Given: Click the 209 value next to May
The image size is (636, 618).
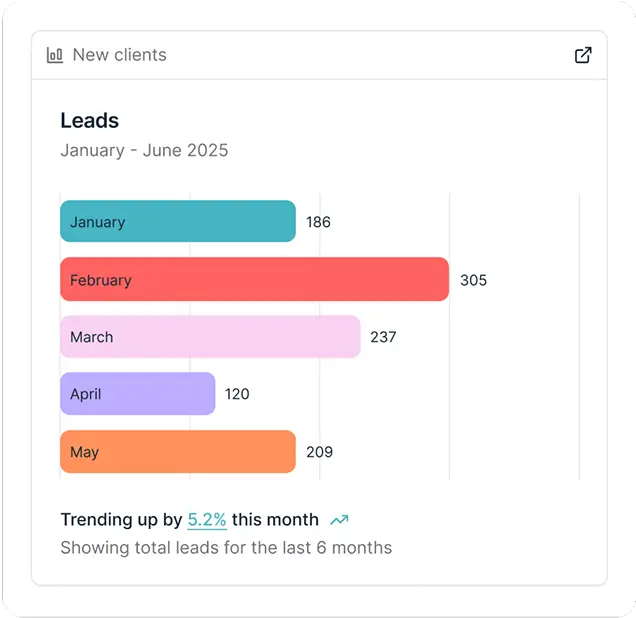Looking at the screenshot, I should coord(319,452).
